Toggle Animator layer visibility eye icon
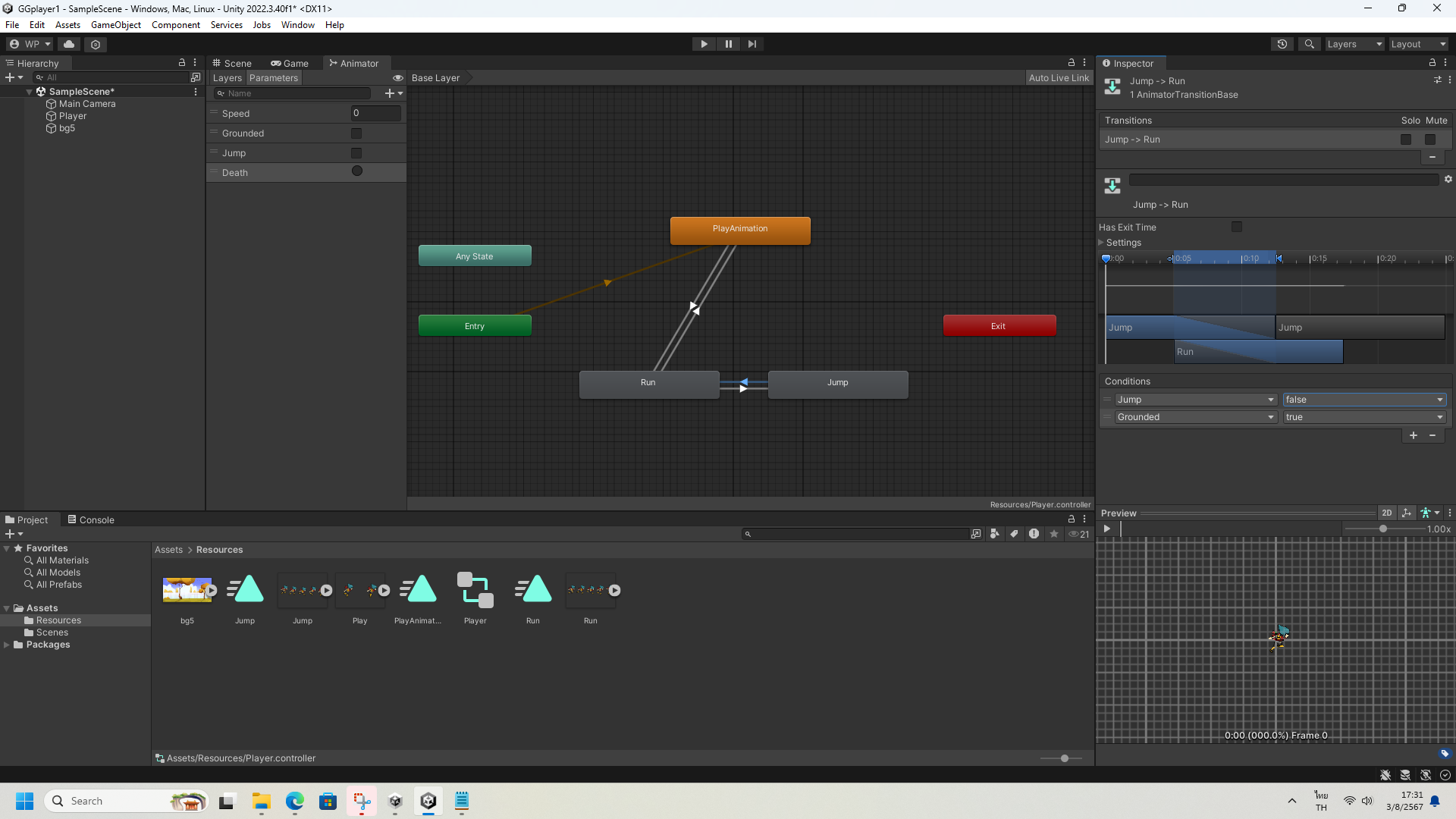Screen dimensions: 1456x819 pyautogui.click(x=397, y=78)
